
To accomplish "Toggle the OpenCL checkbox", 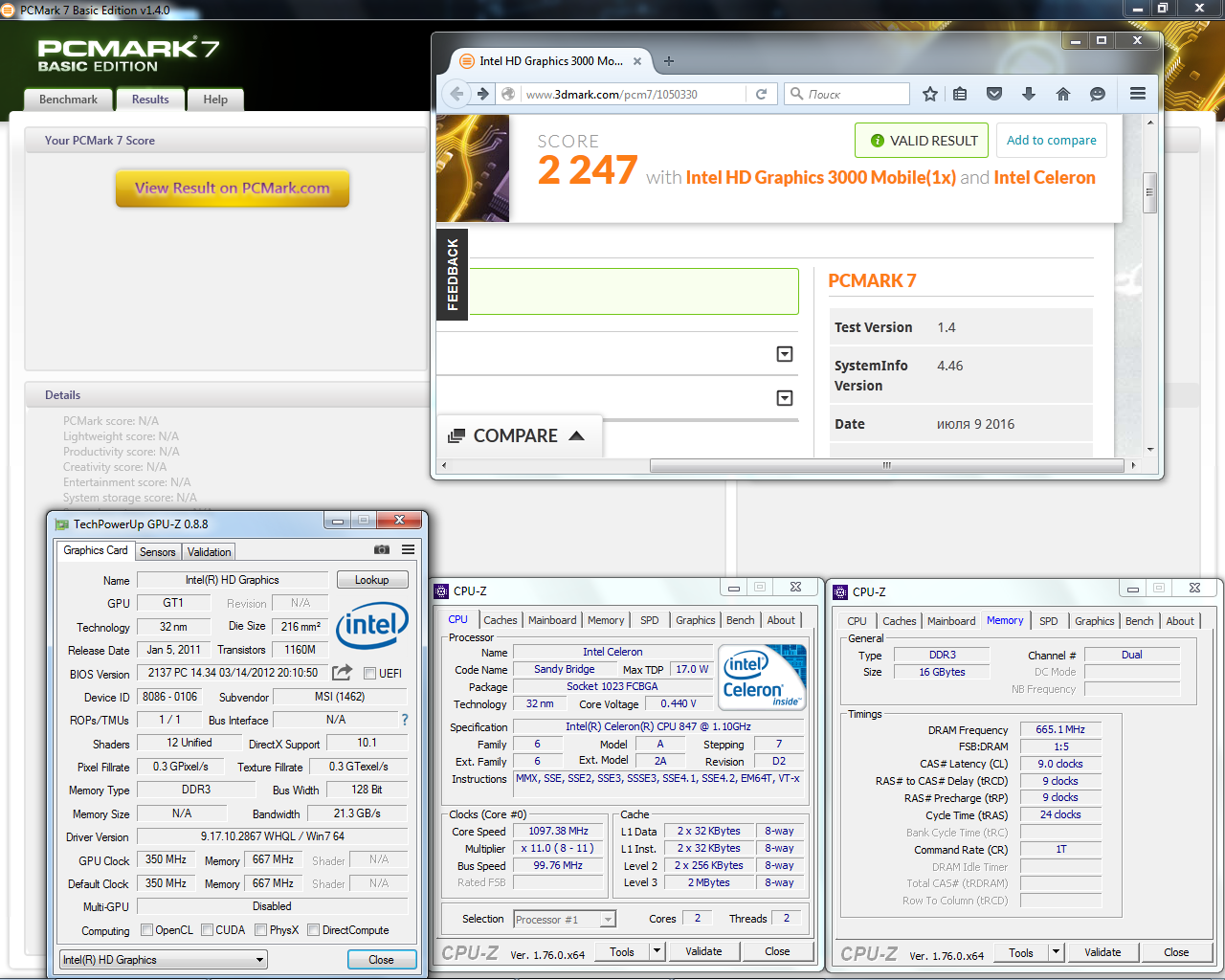I will click(x=146, y=930).
